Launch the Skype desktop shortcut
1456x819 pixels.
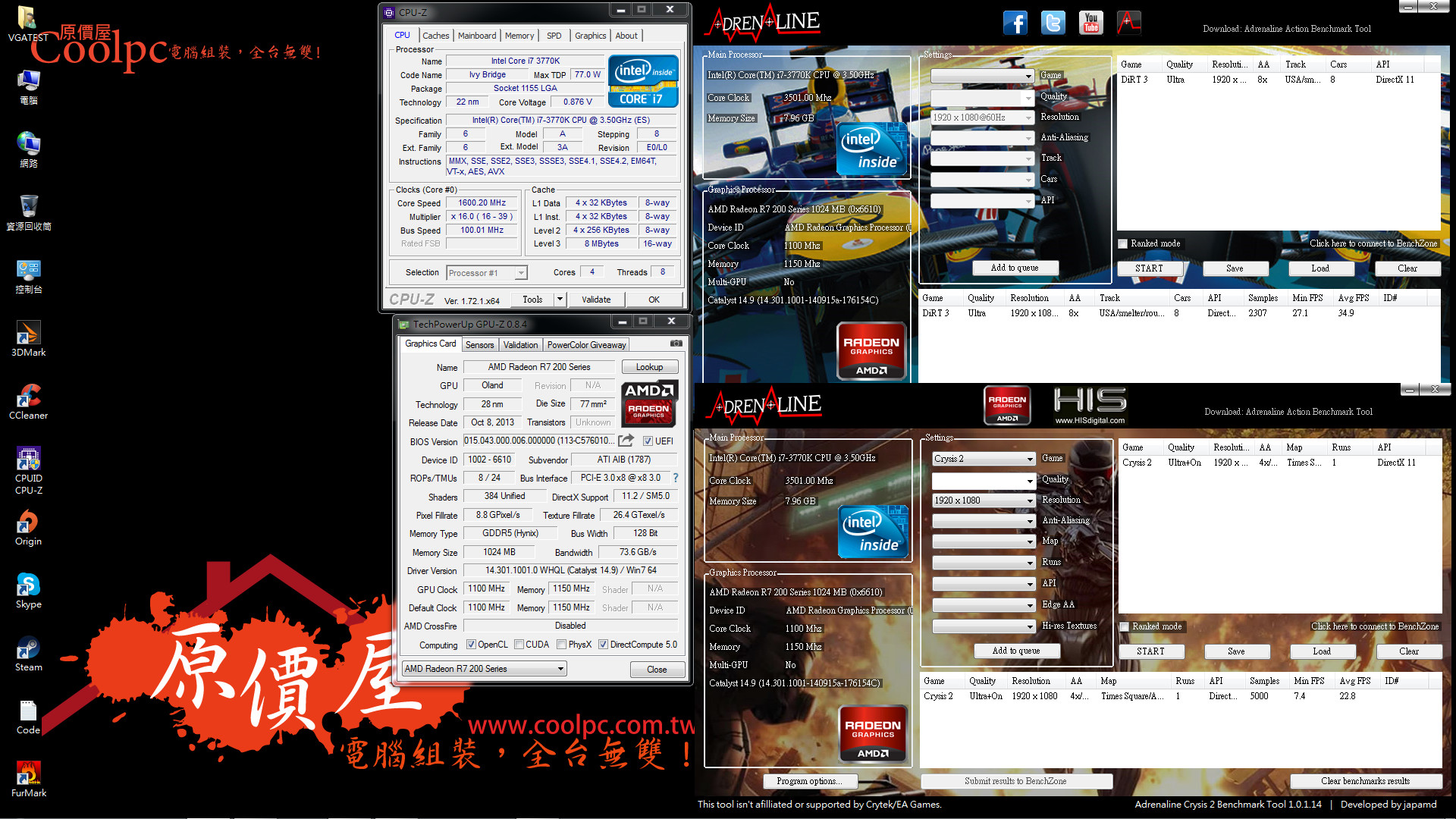28,590
